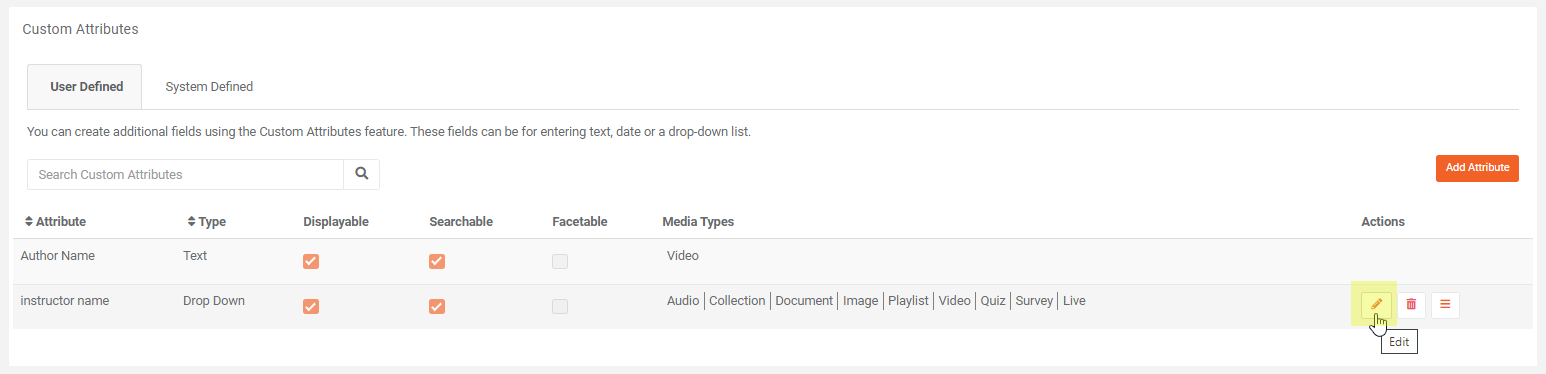The image size is (1546, 374).
Task: Uncheck Displayable for instructor name
Action: click(311, 306)
